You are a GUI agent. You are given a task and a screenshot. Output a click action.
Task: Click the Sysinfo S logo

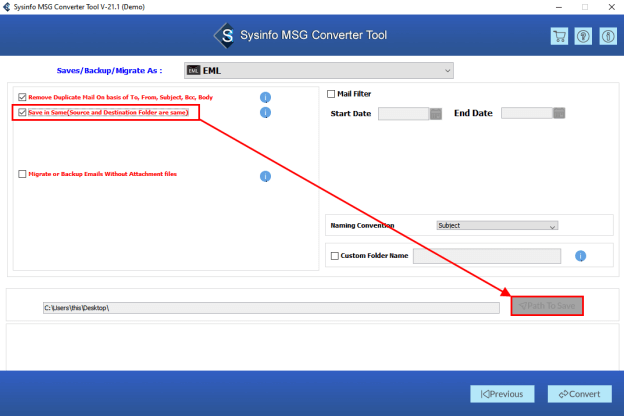click(226, 36)
